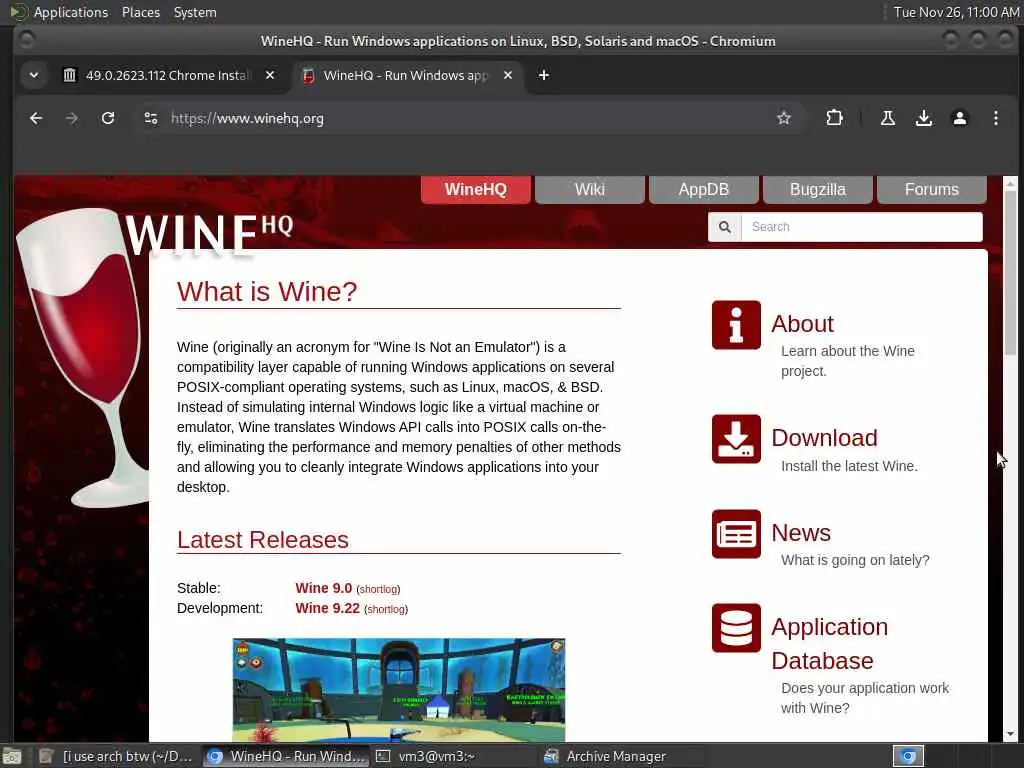Open the Places menu
This screenshot has height=768, width=1024.
point(140,12)
